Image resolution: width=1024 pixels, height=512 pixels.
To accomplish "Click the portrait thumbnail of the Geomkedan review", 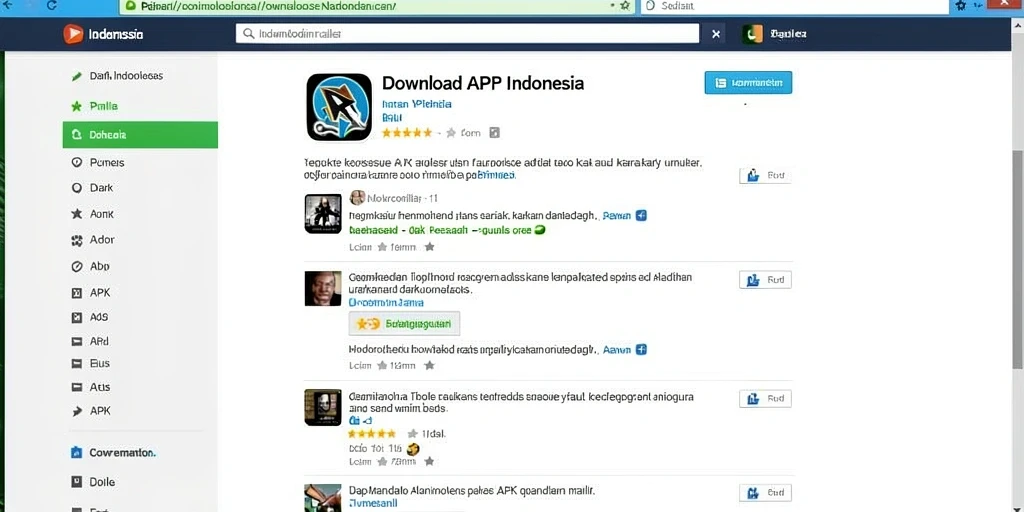I will [323, 288].
